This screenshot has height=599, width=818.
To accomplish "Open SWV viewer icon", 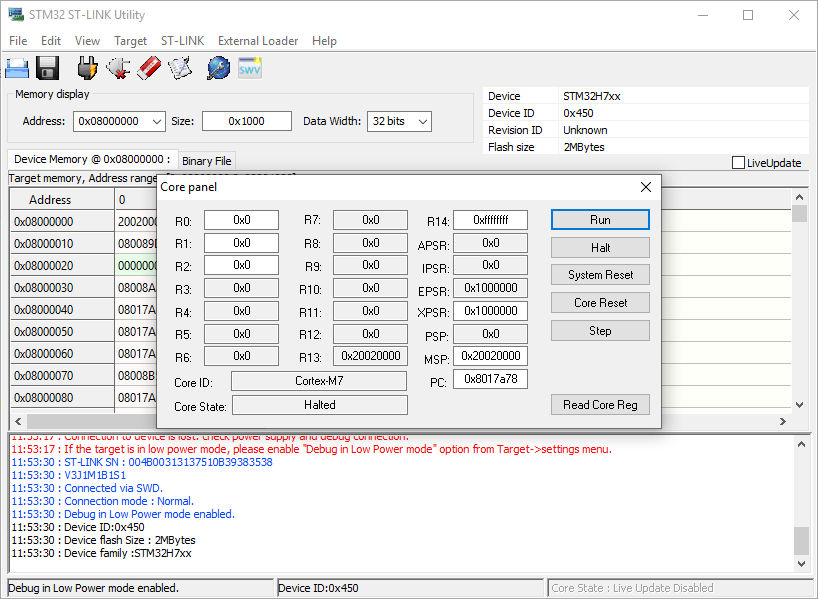I will [x=249, y=68].
